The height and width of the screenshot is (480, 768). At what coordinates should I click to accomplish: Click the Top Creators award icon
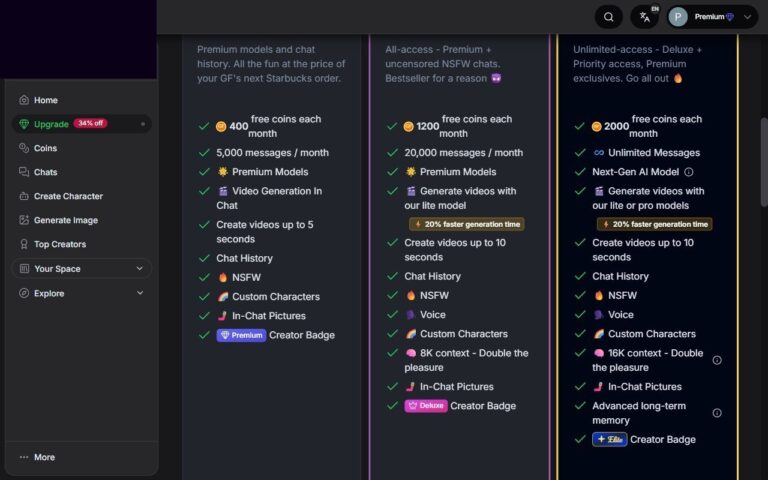point(24,244)
